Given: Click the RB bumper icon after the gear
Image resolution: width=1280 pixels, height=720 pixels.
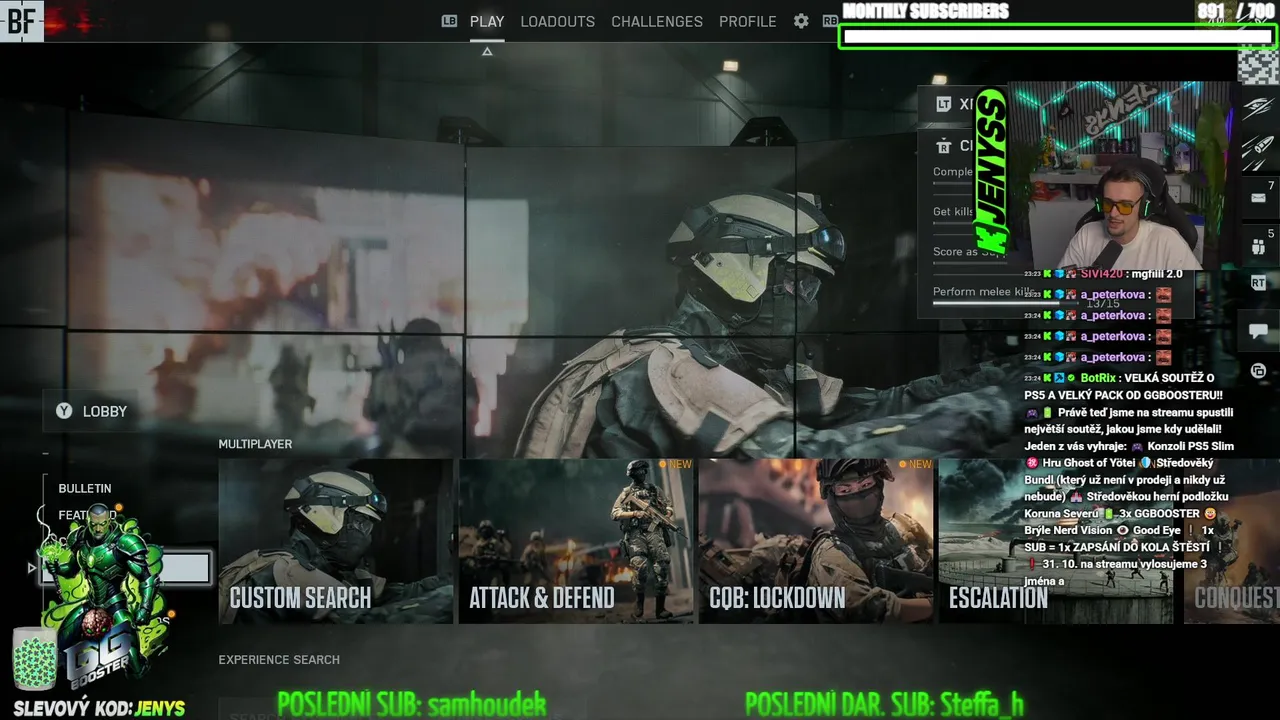Looking at the screenshot, I should tap(830, 21).
